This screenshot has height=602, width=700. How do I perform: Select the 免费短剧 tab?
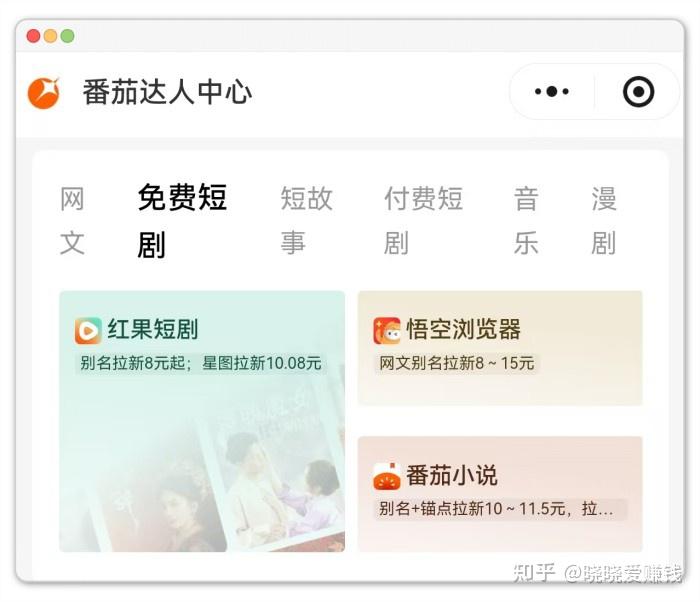pyautogui.click(x=182, y=221)
